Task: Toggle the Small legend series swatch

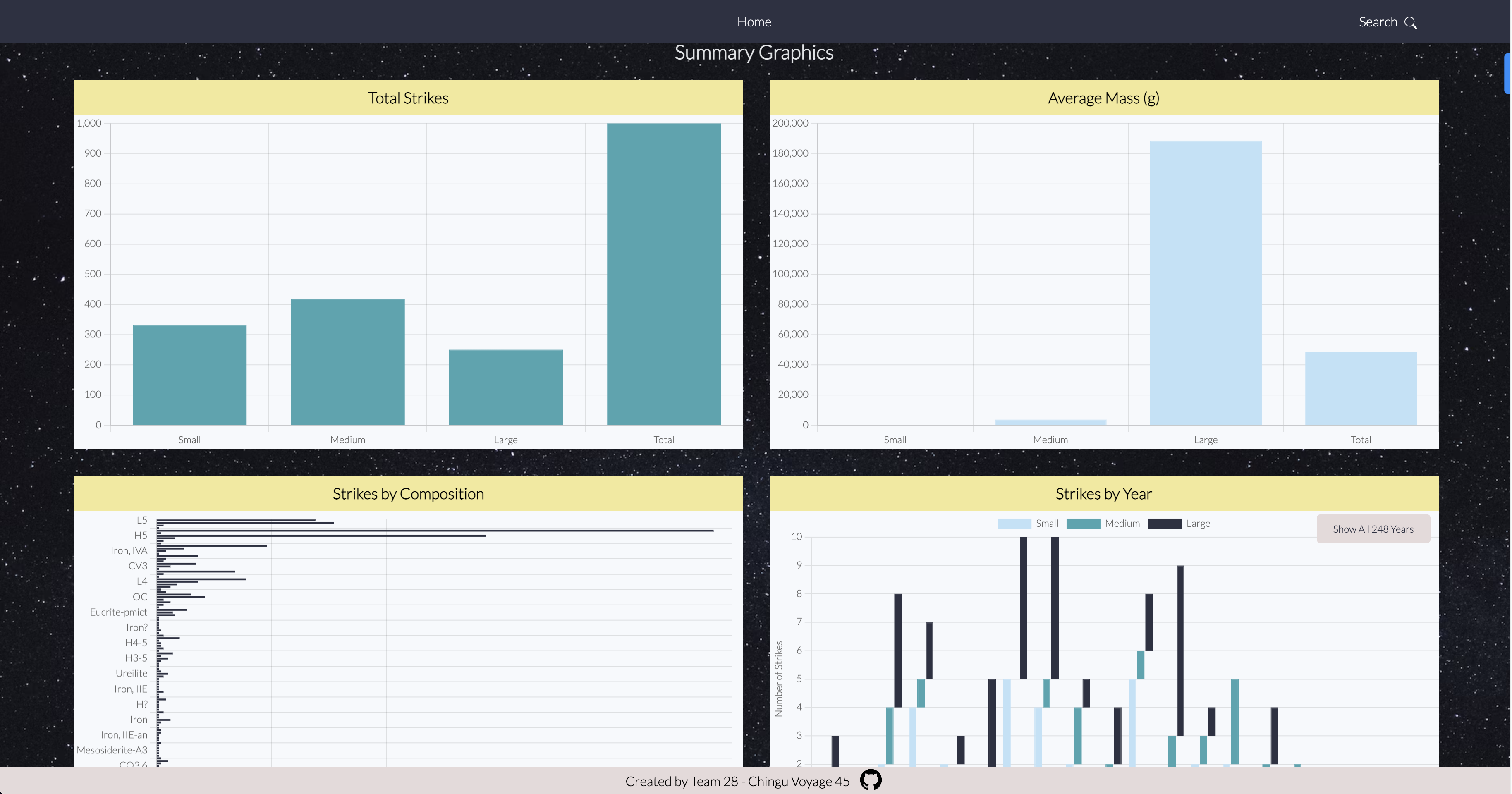Action: pyautogui.click(x=1014, y=524)
